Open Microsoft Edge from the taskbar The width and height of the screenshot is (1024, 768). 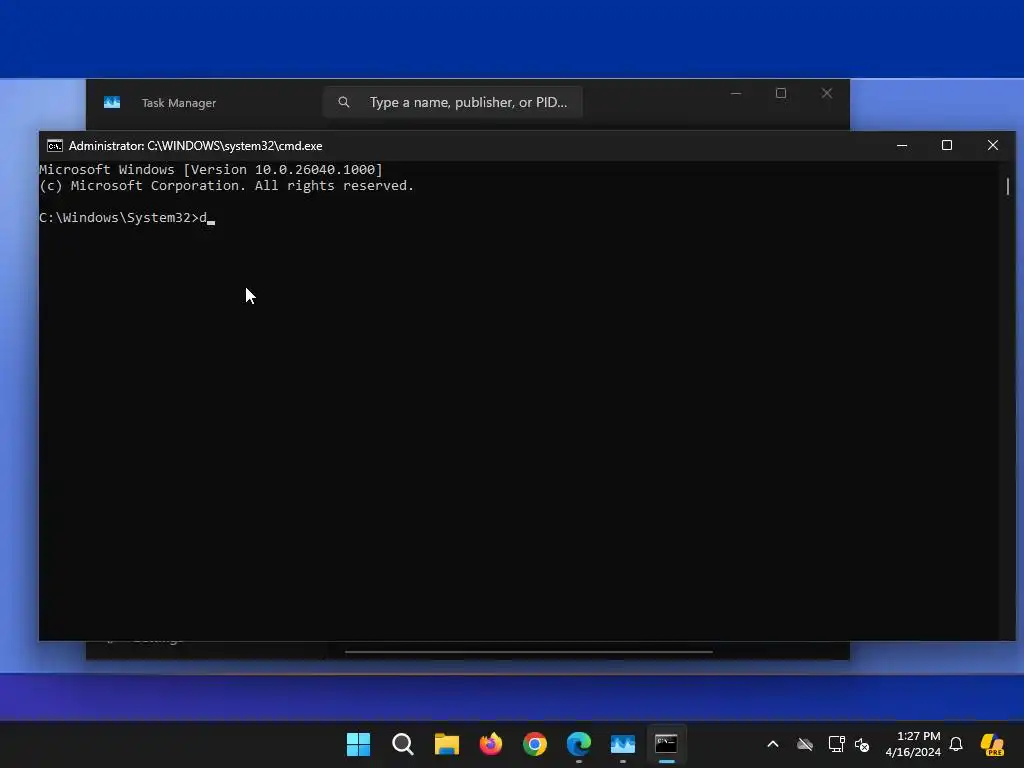click(x=579, y=744)
